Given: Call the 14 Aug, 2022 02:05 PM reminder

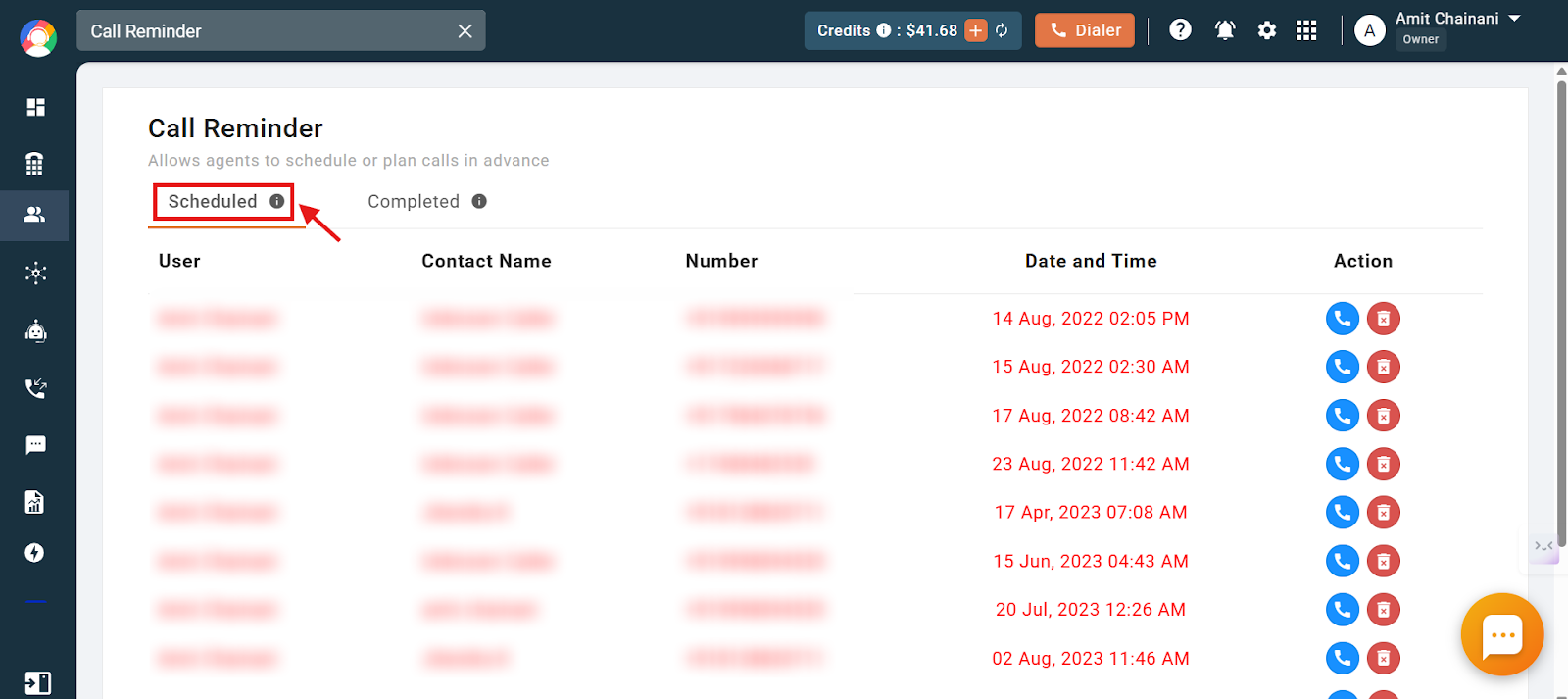Looking at the screenshot, I should click(x=1343, y=319).
